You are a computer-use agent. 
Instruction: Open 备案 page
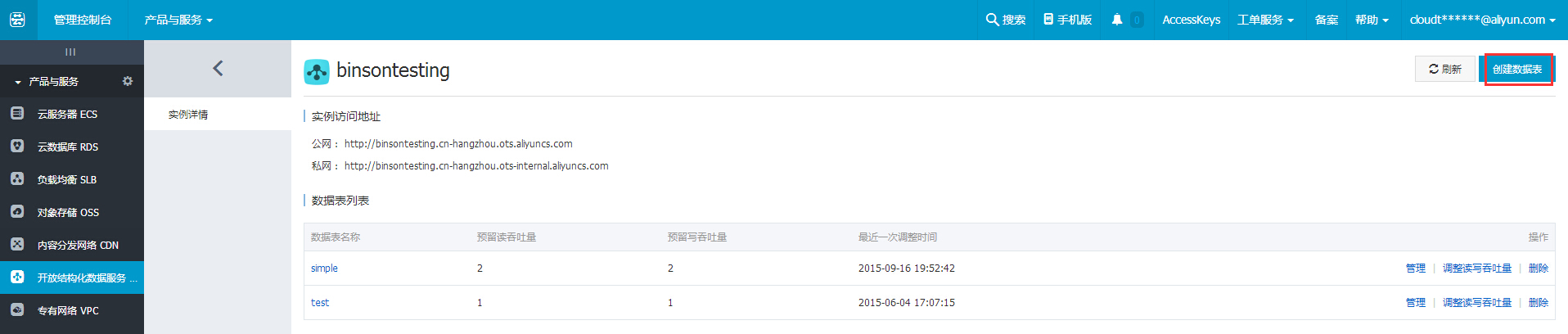(x=1327, y=20)
